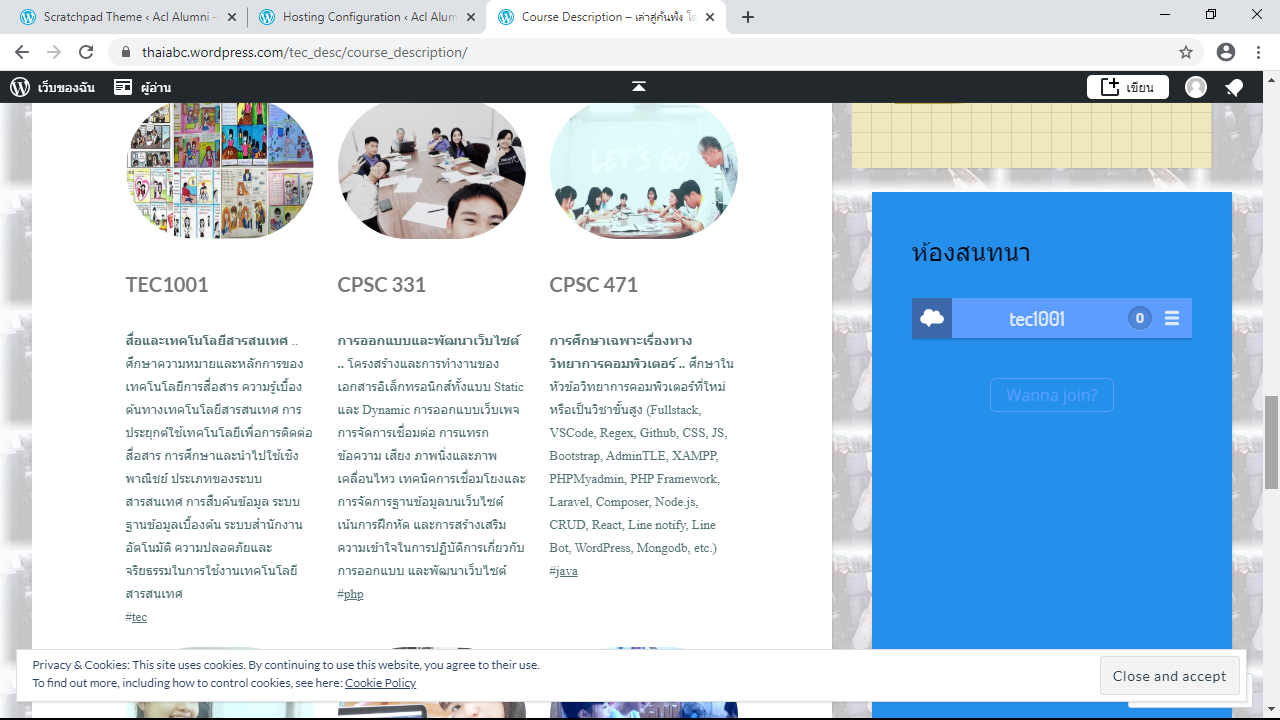Open the Chrome profile avatar icon
The width and height of the screenshot is (1280, 720).
click(x=1226, y=52)
